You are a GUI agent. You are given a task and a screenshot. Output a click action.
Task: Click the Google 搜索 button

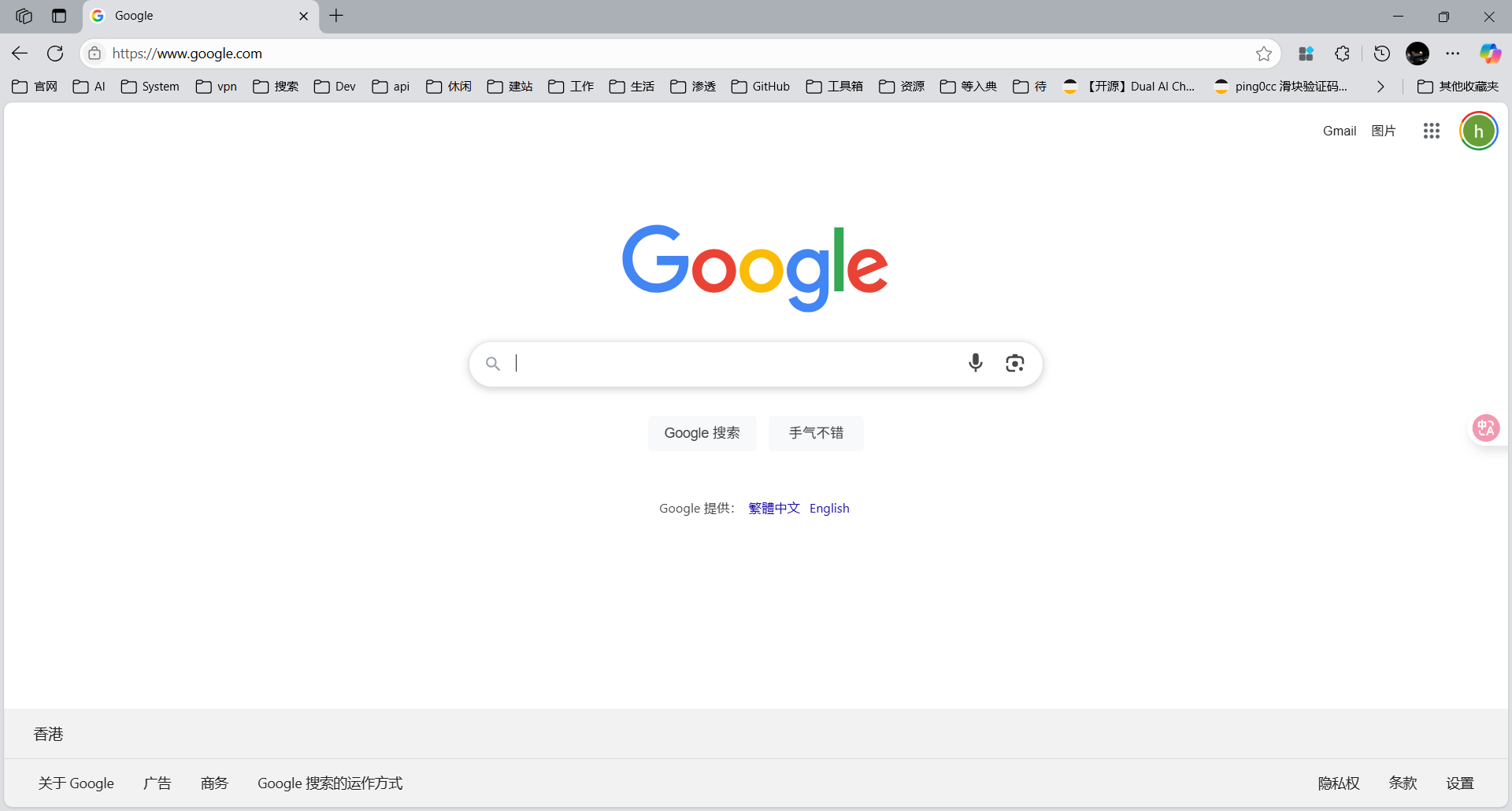pyautogui.click(x=702, y=433)
